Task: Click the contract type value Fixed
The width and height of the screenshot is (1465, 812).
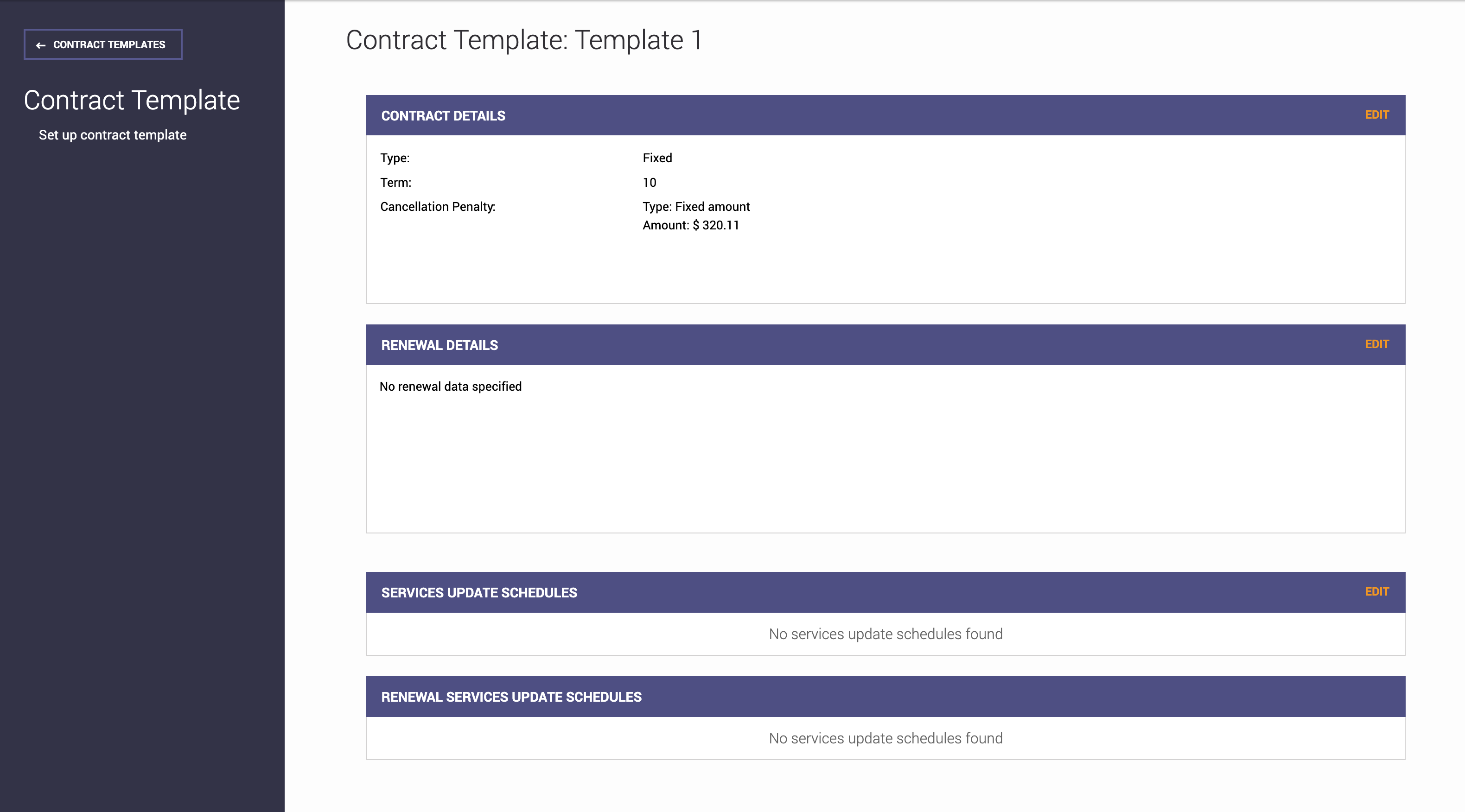Action: coord(657,158)
